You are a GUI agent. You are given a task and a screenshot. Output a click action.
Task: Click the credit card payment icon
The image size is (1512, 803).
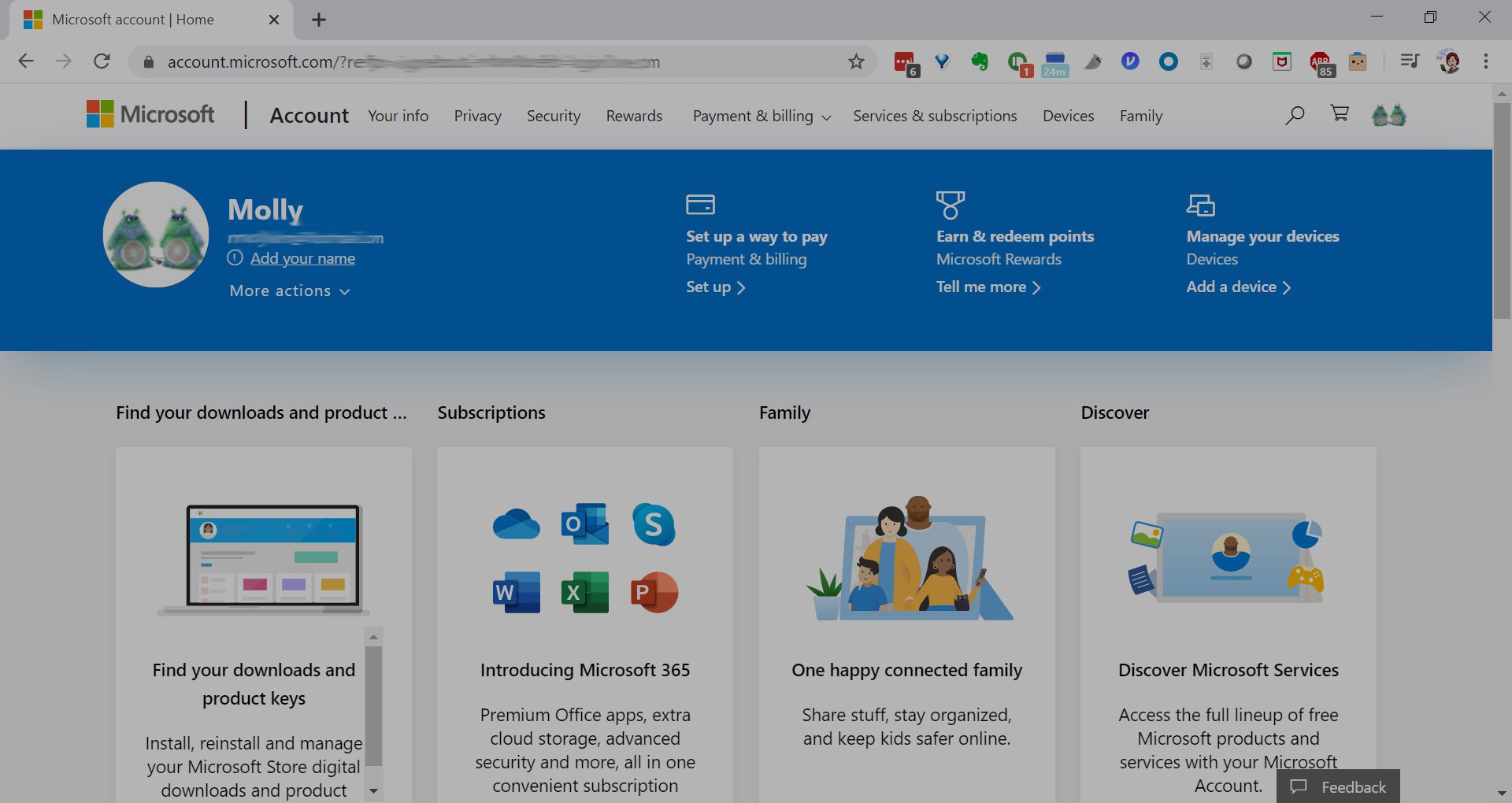point(700,205)
